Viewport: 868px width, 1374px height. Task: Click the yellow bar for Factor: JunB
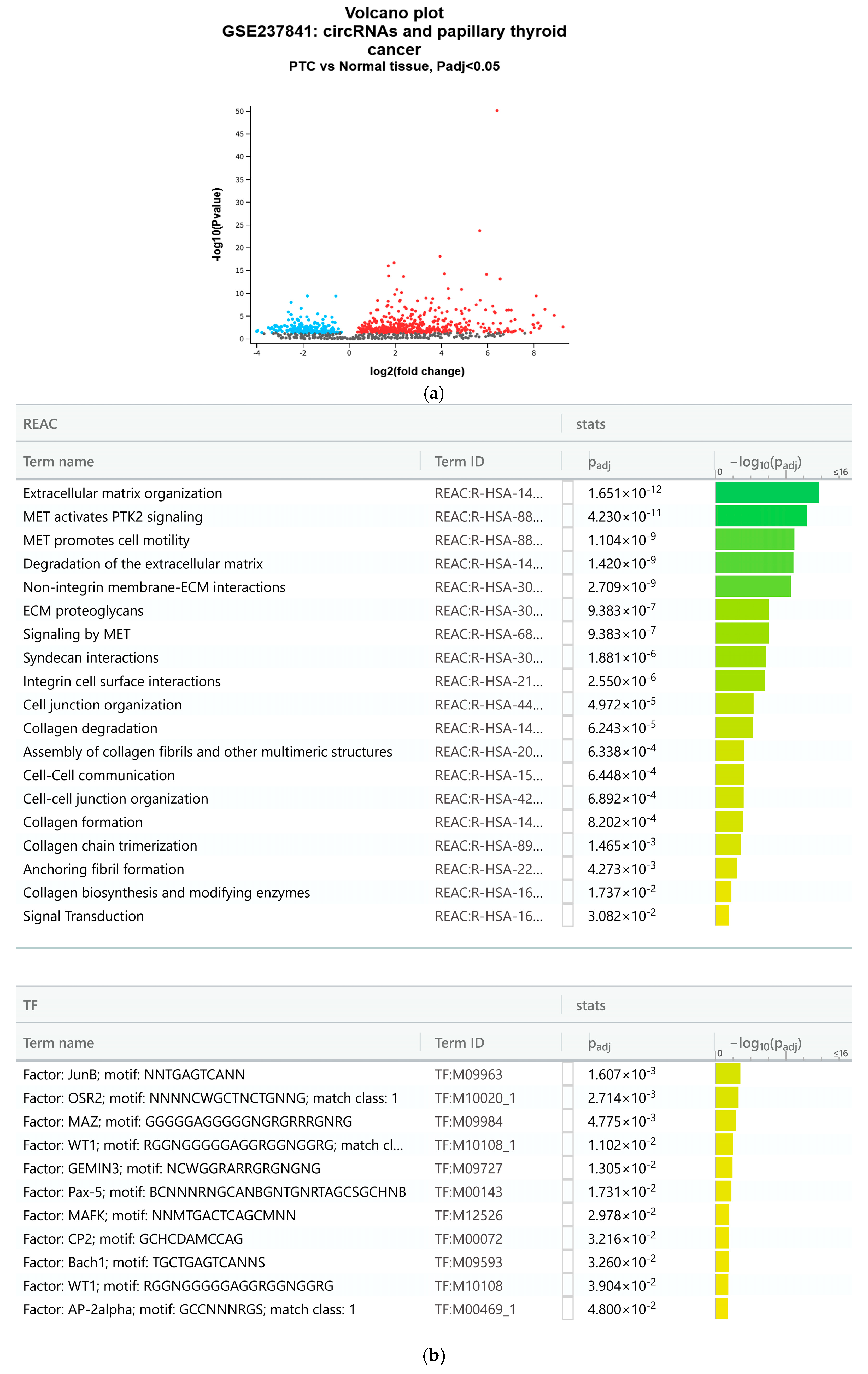coord(728,1074)
